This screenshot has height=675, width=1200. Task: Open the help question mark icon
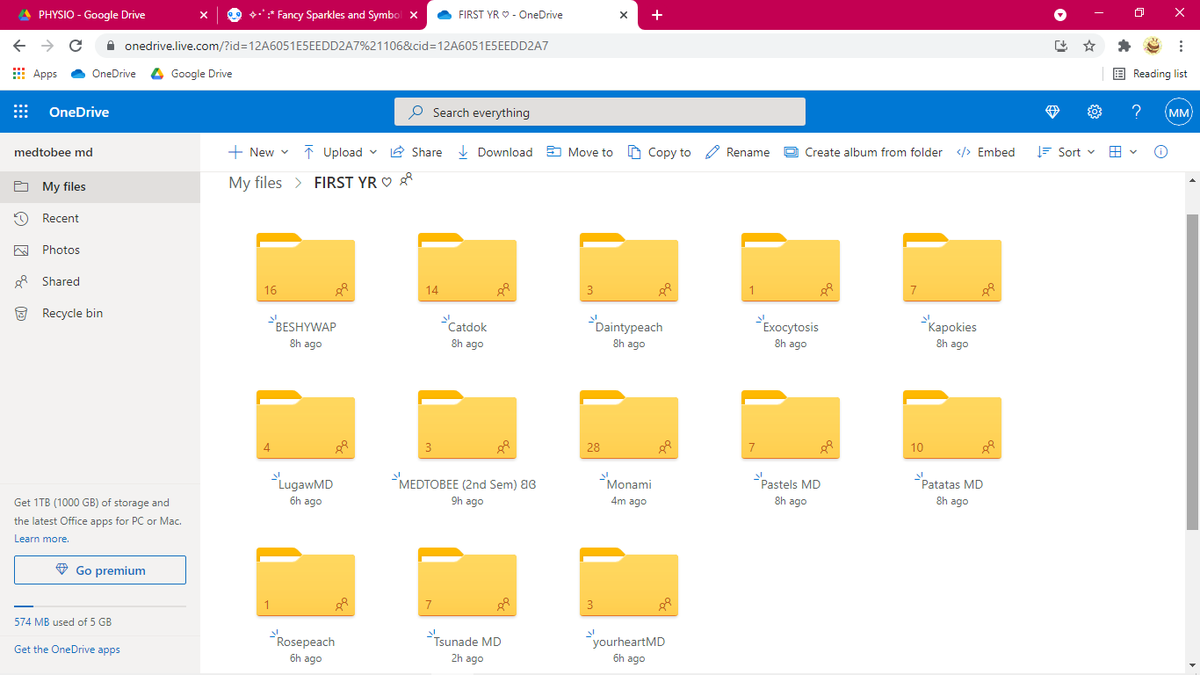[x=1136, y=112]
